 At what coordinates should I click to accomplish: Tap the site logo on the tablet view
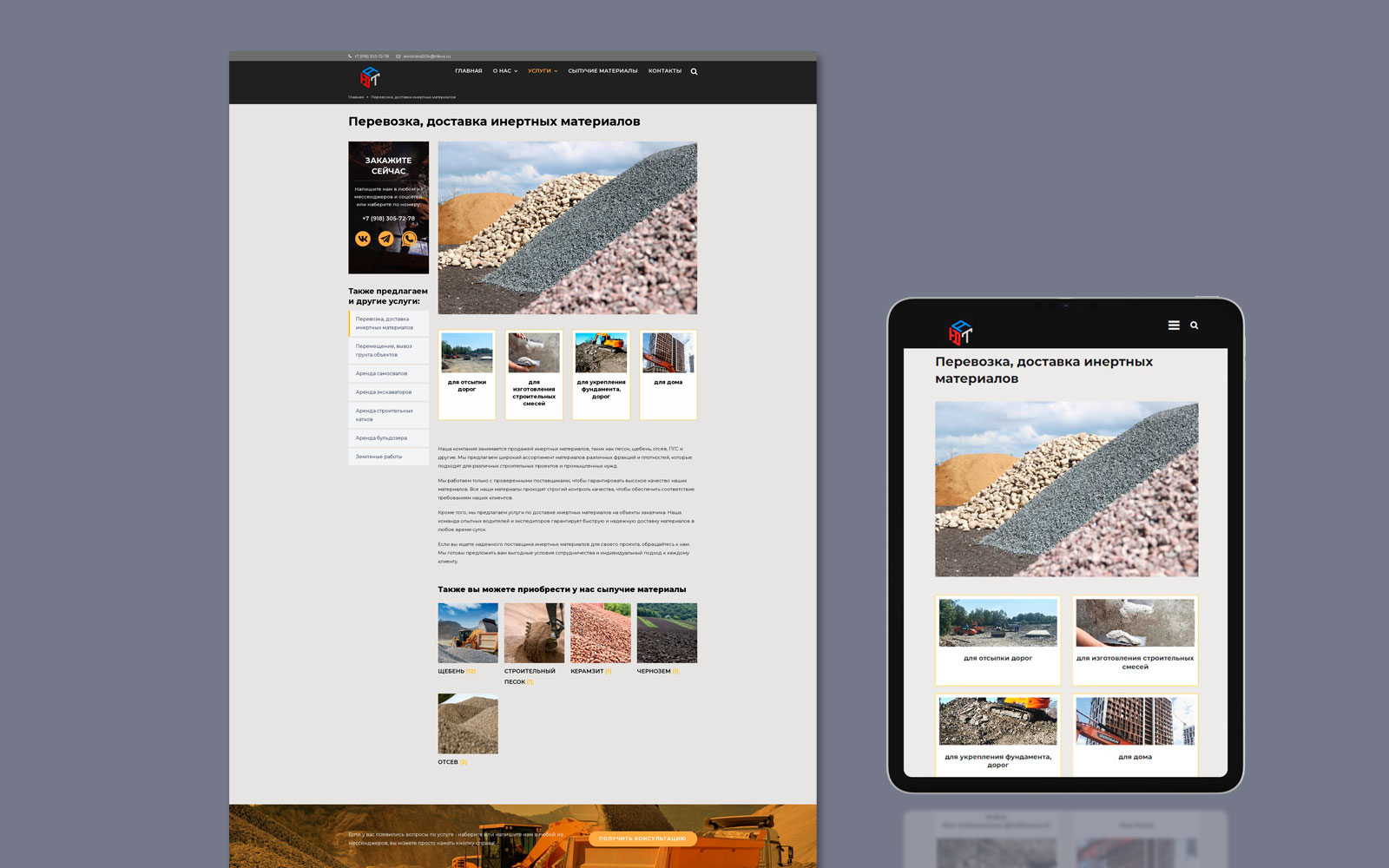click(960, 332)
